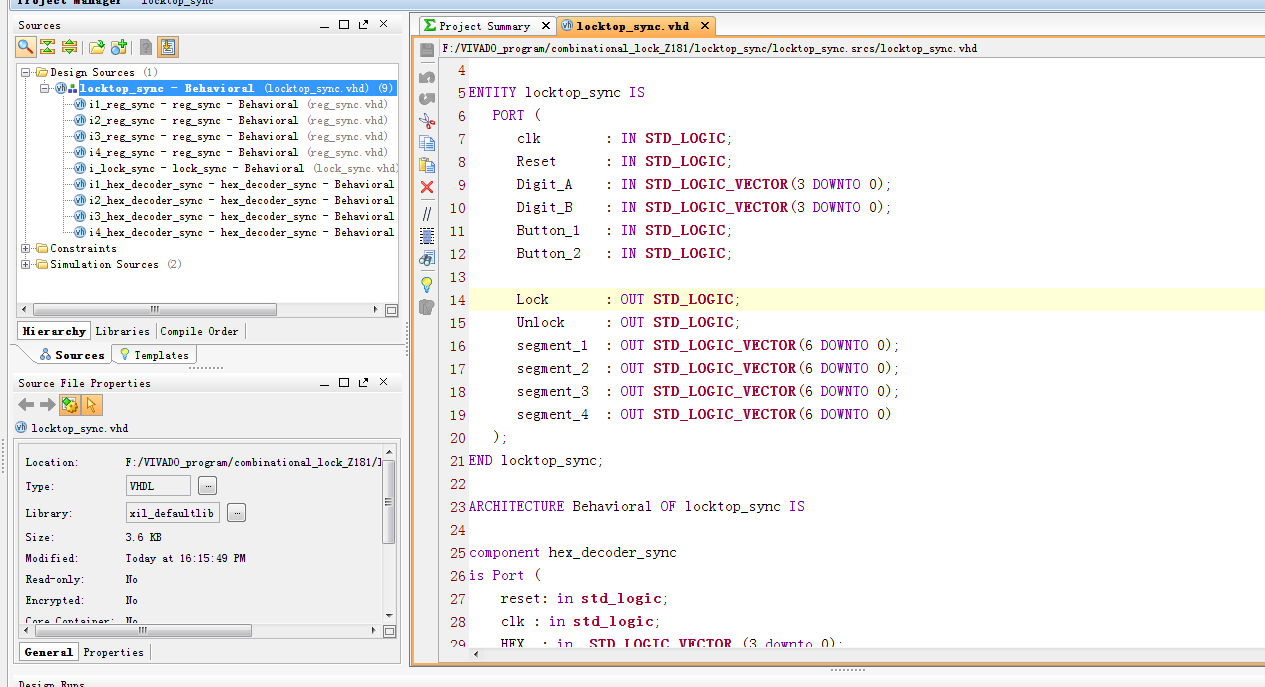The height and width of the screenshot is (687, 1265).
Task: Select locktop_sync Behavioral top module
Action: (225, 88)
